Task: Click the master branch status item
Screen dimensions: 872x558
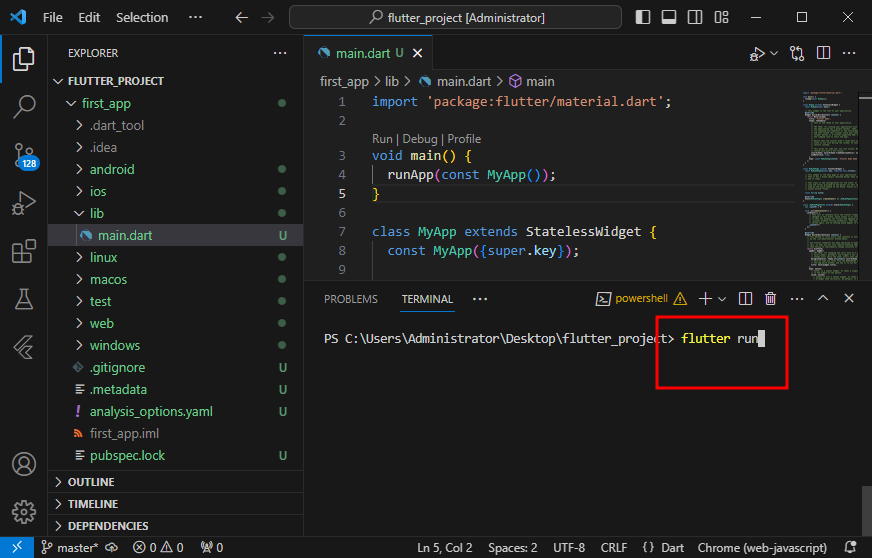Action: point(70,547)
